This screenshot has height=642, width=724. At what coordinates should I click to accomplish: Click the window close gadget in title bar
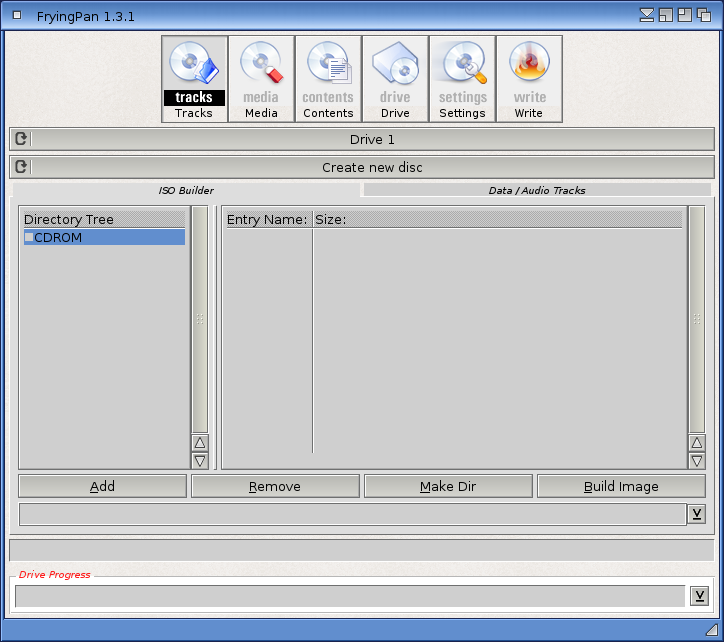pos(17,15)
